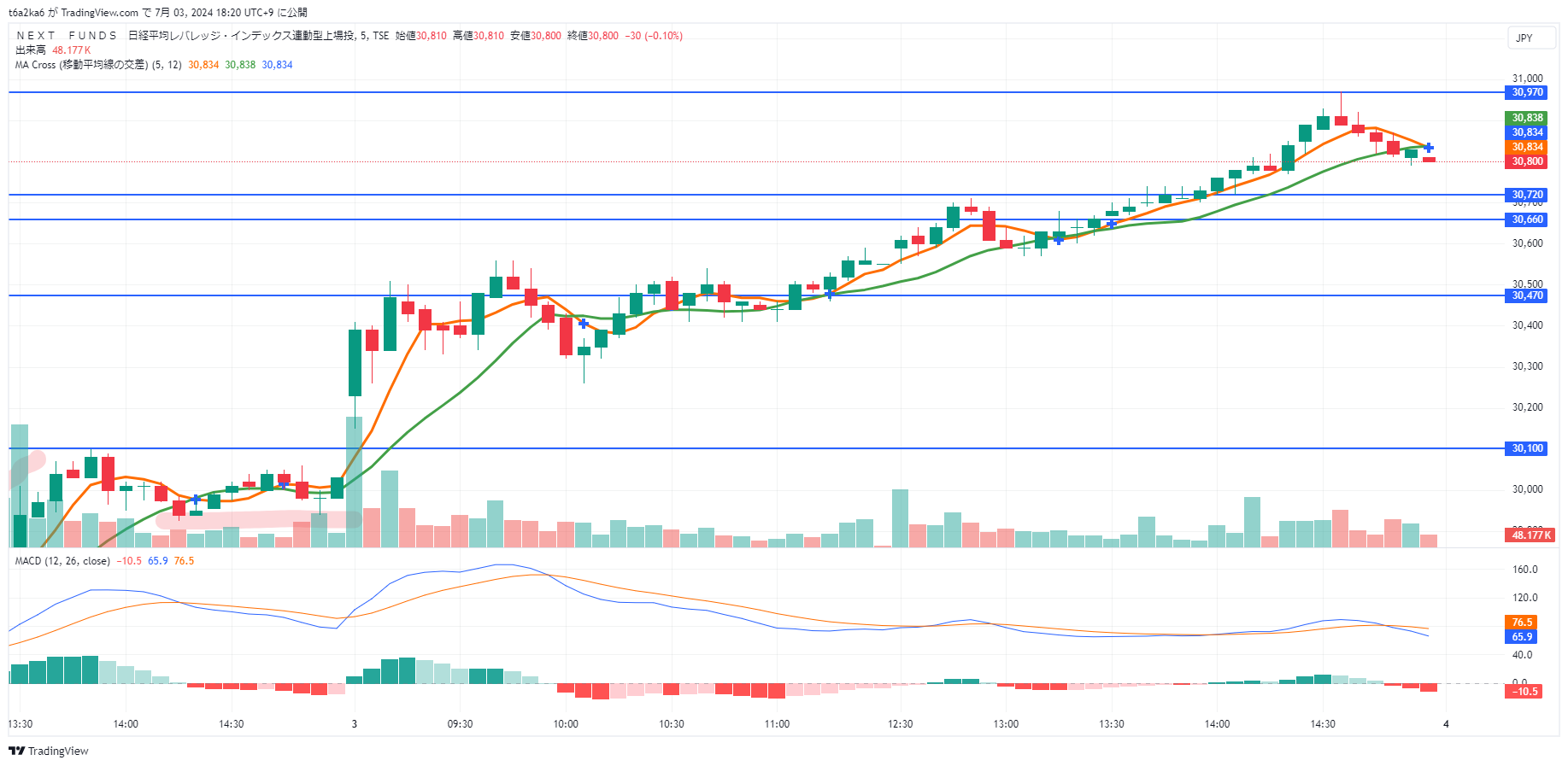Click the 30,660 horizontal line label
Screen dimensions: 1568x766
(1527, 219)
